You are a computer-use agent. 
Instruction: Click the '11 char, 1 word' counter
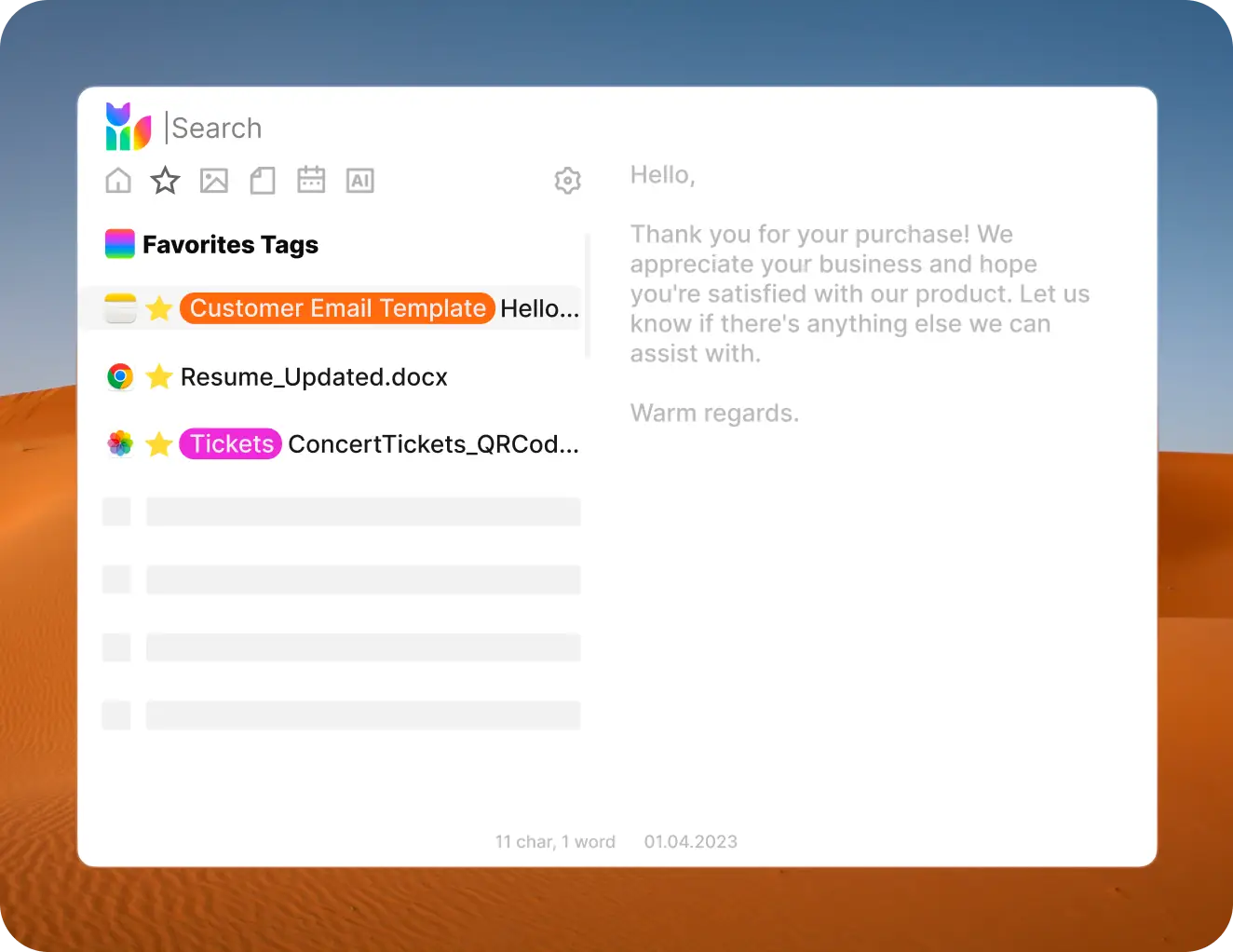click(x=555, y=841)
